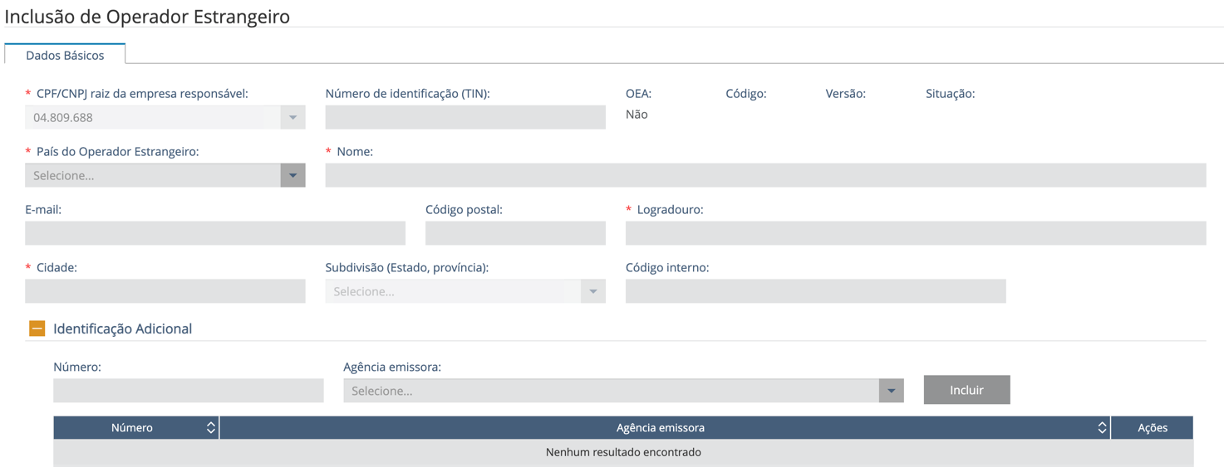The height and width of the screenshot is (468, 1224).
Task: Focus the Logradouro text field
Action: click(915, 233)
